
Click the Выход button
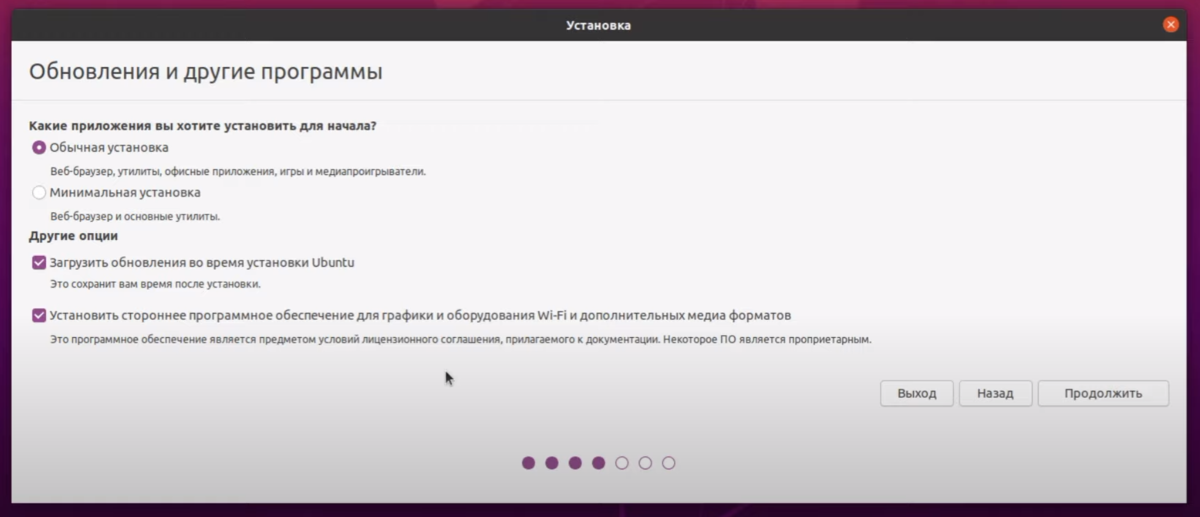coord(917,394)
